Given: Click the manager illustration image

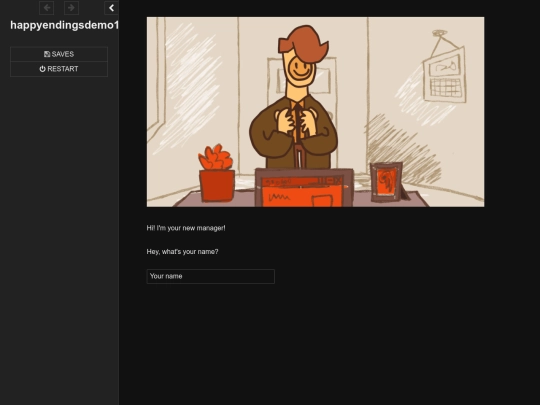Looking at the screenshot, I should pos(315,112).
